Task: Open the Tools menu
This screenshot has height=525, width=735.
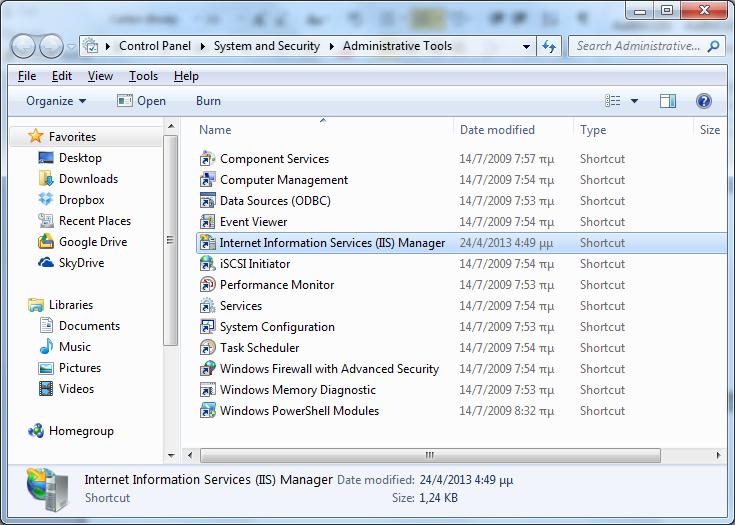Action: [x=143, y=76]
